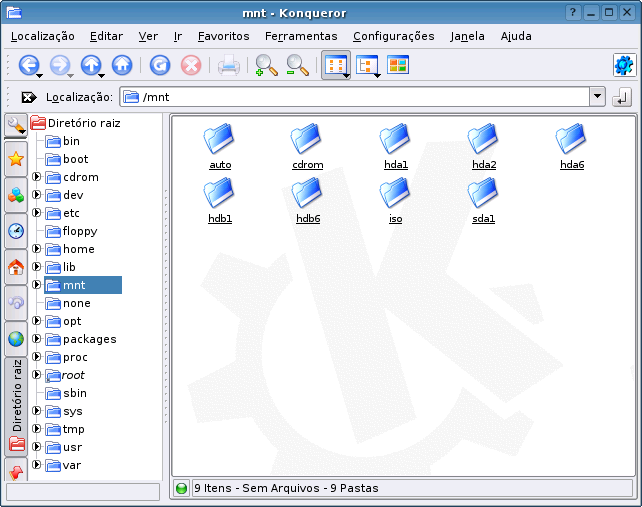The image size is (642, 507).
Task: Open the hda1 folder
Action: coord(396,146)
